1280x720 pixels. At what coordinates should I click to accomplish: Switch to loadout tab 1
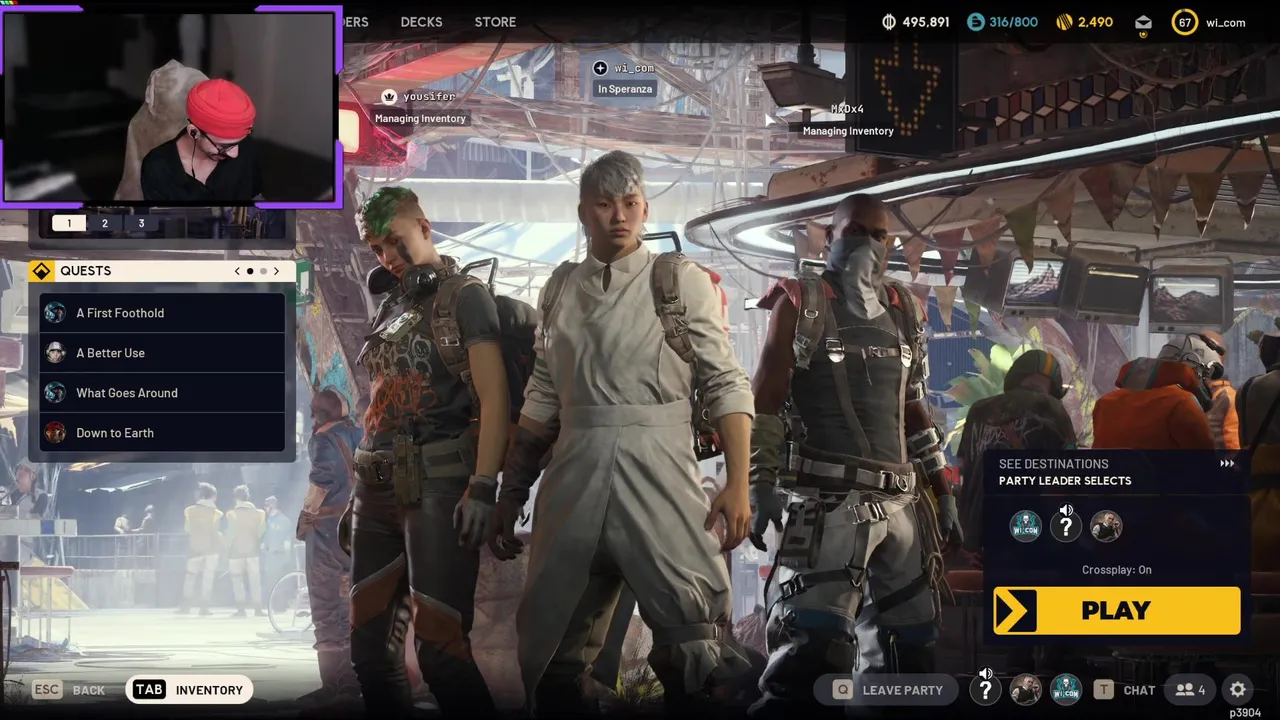pyautogui.click(x=69, y=223)
